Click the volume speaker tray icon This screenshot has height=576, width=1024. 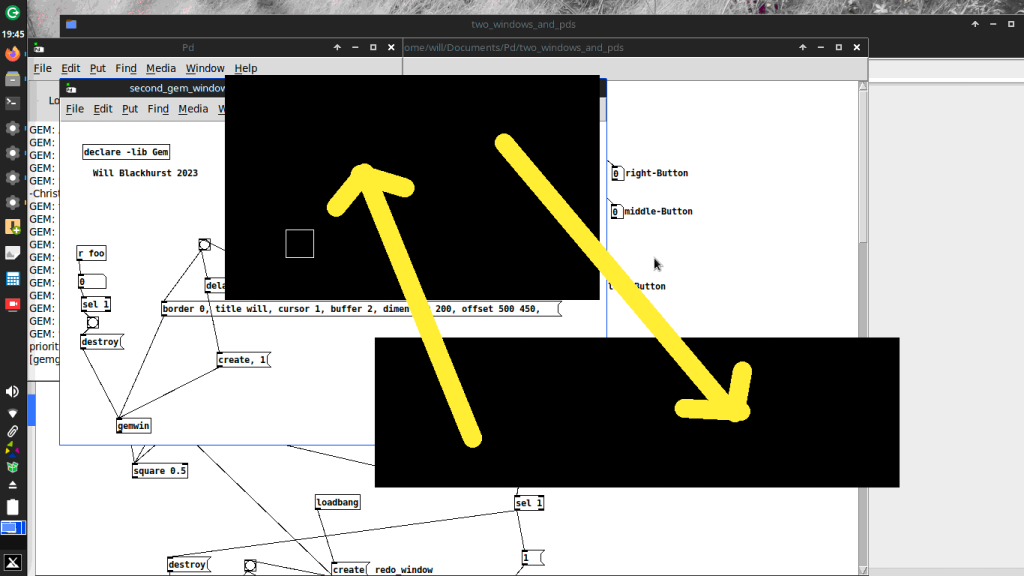12,392
